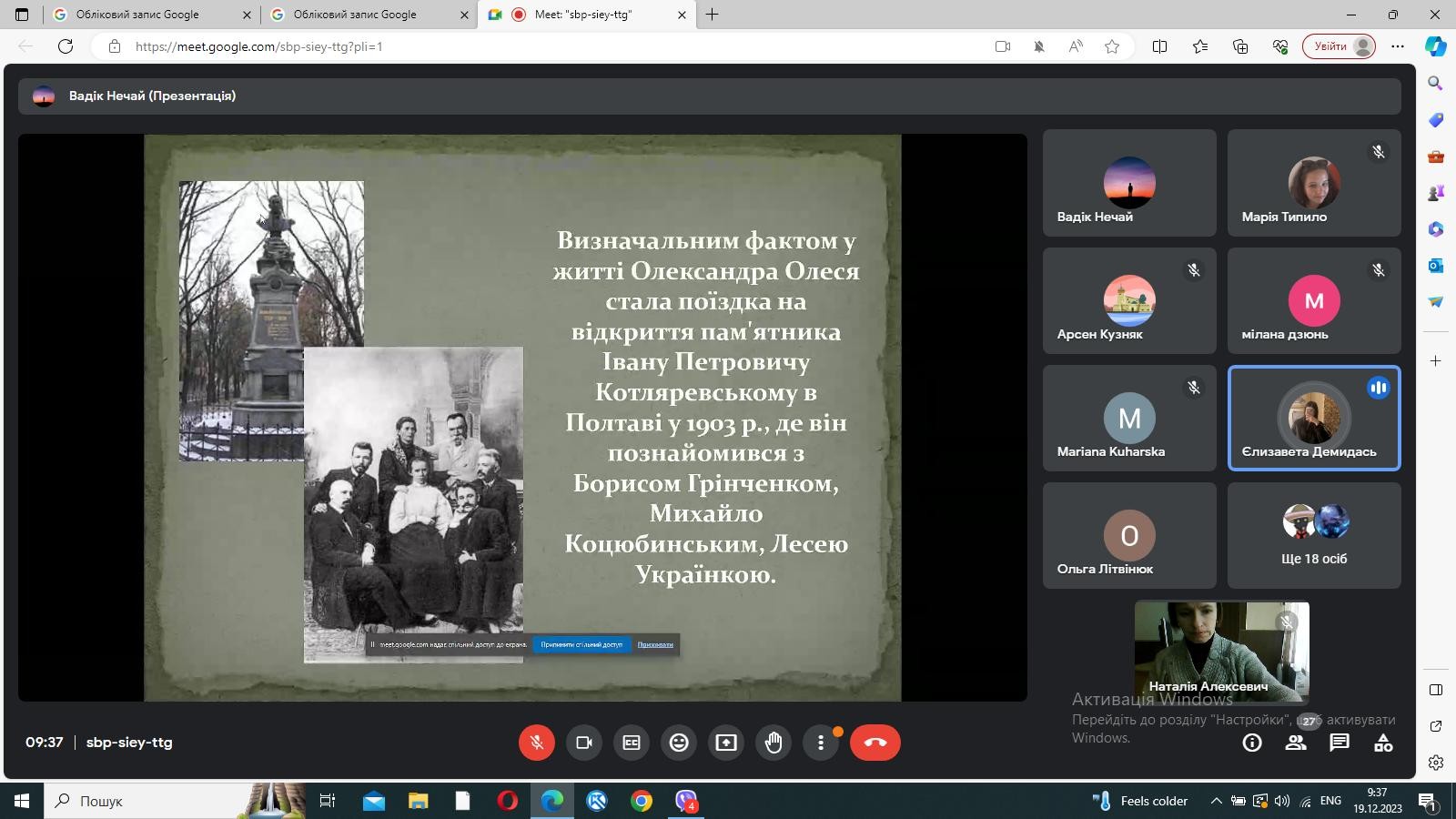This screenshot has width=1456, height=819.
Task: Click the address bar URL field
Action: pyautogui.click(x=546, y=46)
